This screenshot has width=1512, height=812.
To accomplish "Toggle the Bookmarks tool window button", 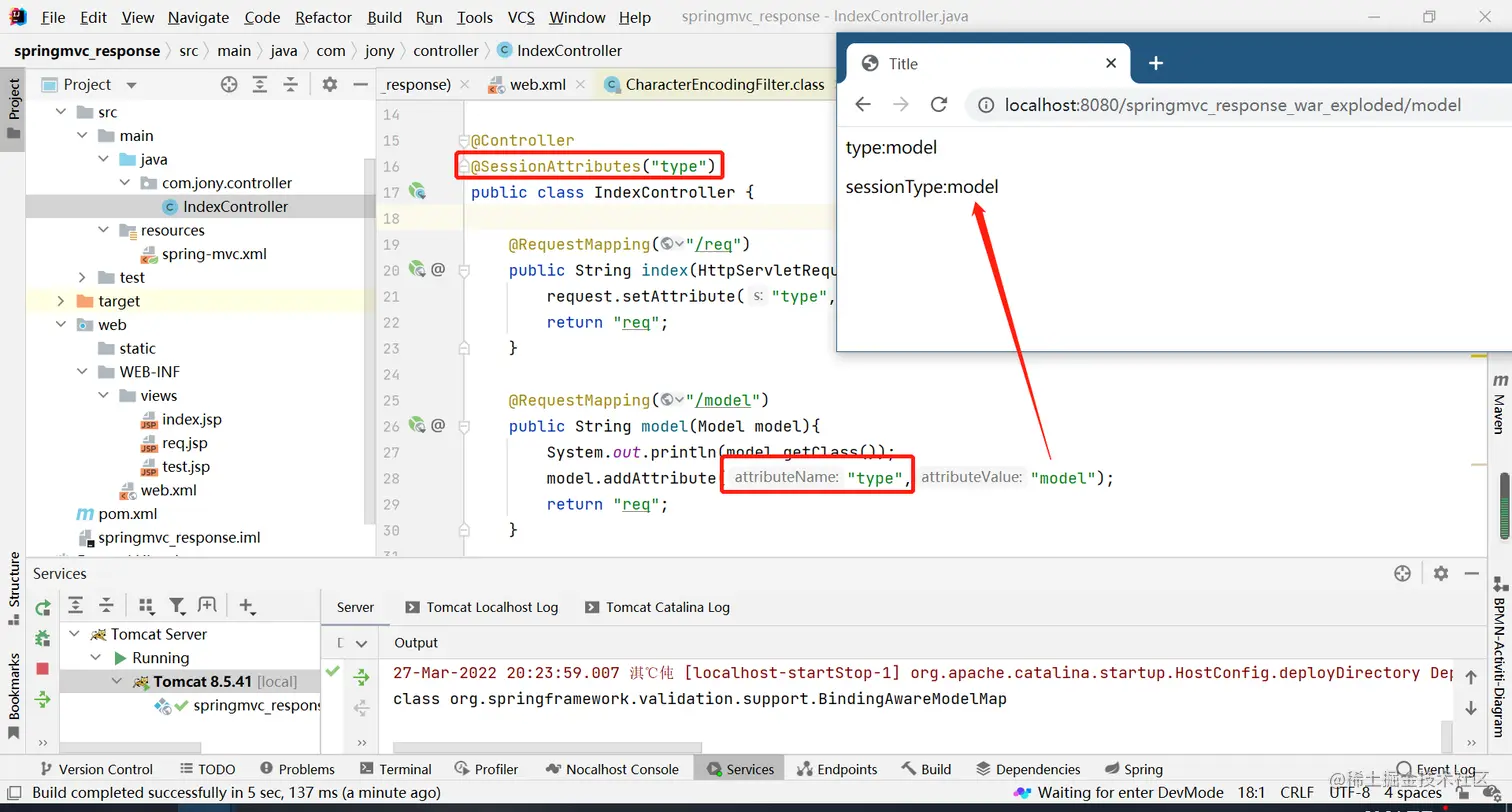I will 14,697.
